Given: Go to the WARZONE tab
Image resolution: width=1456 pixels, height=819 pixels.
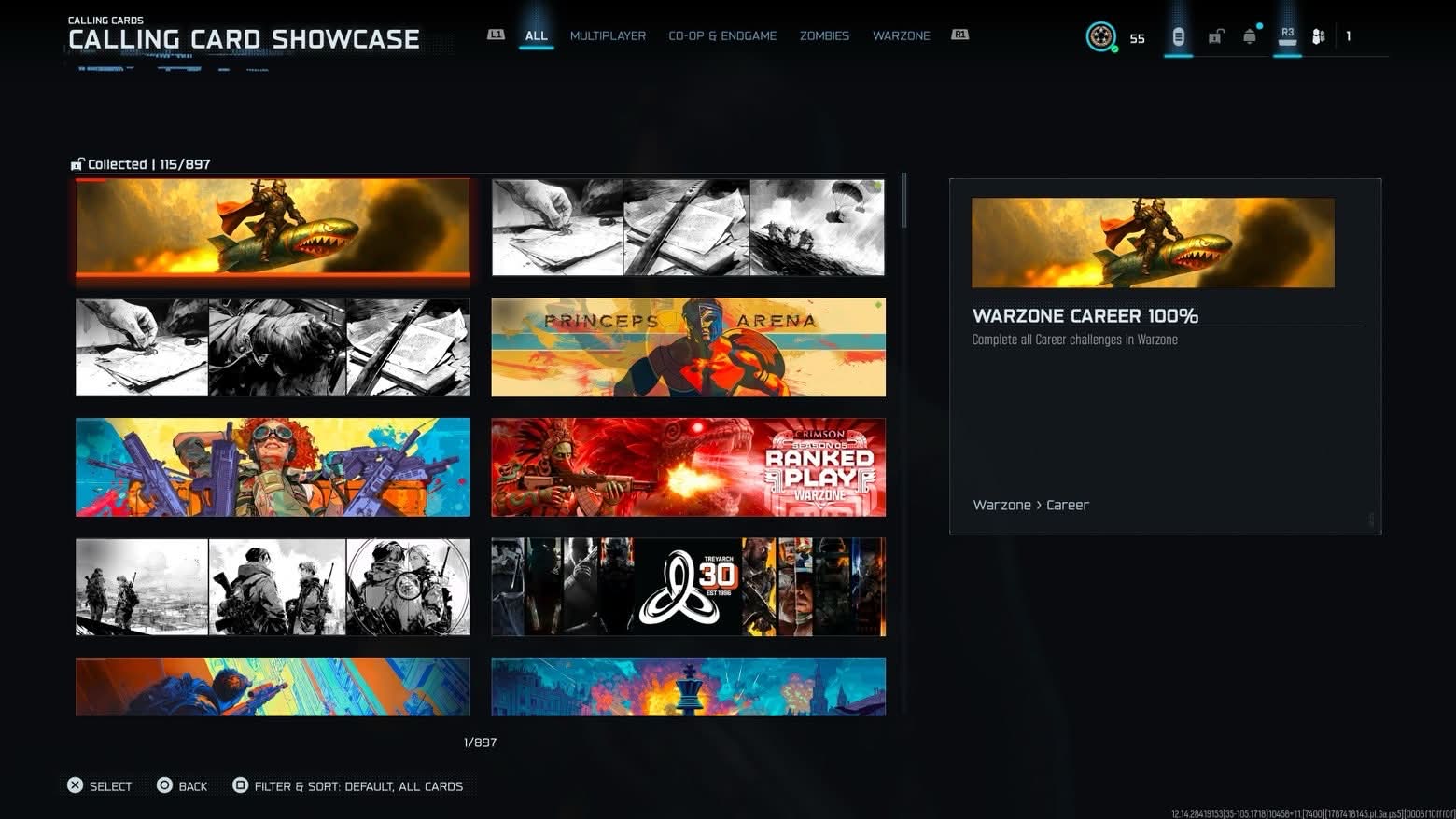Looking at the screenshot, I should coord(901,35).
